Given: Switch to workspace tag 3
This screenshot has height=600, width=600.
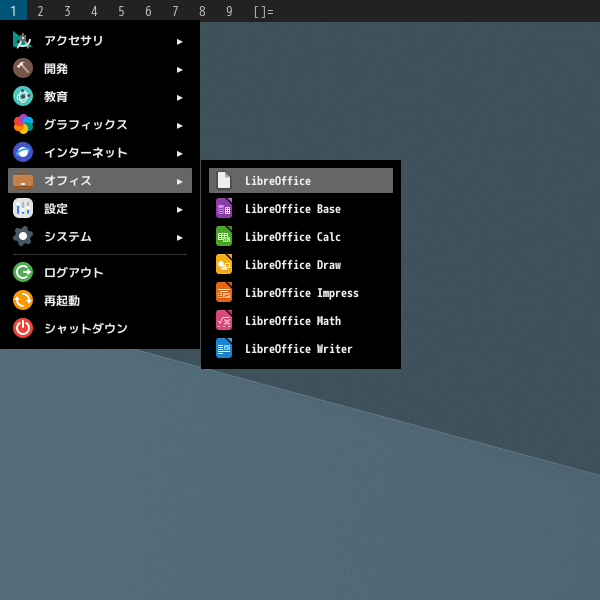Looking at the screenshot, I should click(x=67, y=11).
